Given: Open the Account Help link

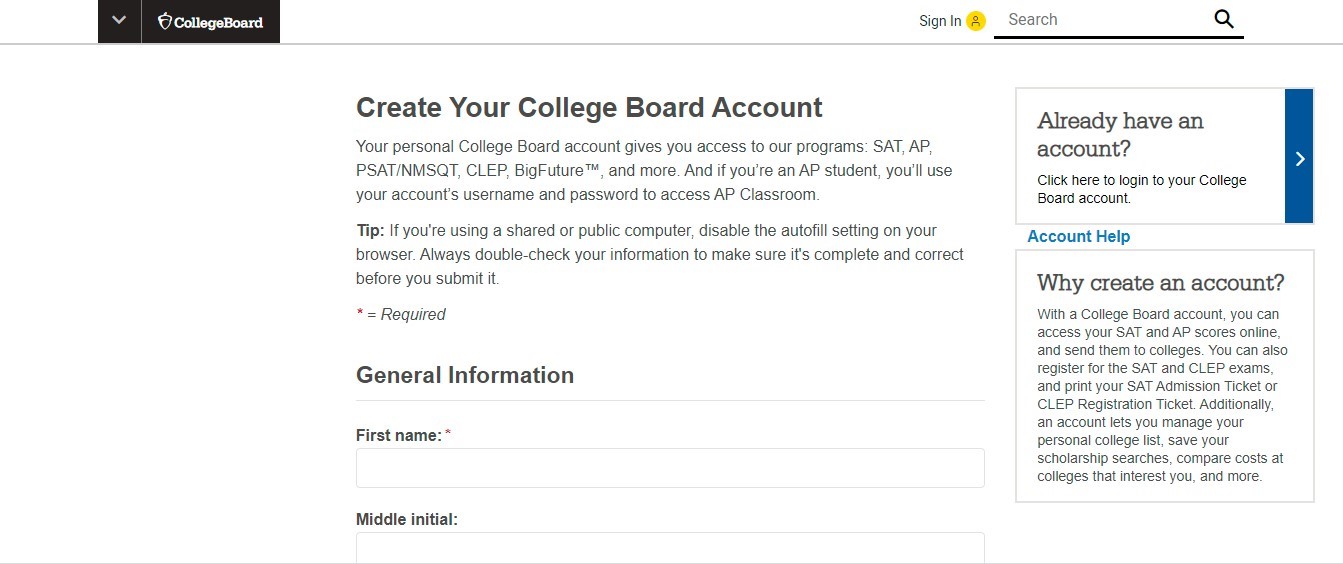Looking at the screenshot, I should (x=1078, y=236).
